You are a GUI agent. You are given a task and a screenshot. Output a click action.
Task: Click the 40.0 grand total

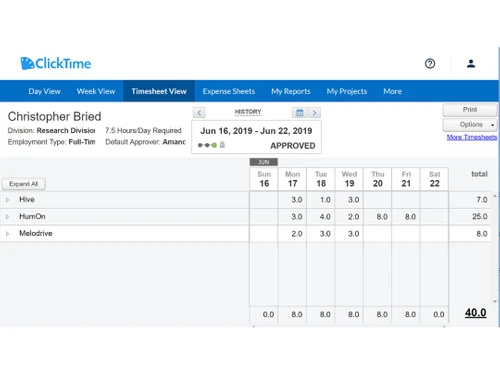(475, 313)
